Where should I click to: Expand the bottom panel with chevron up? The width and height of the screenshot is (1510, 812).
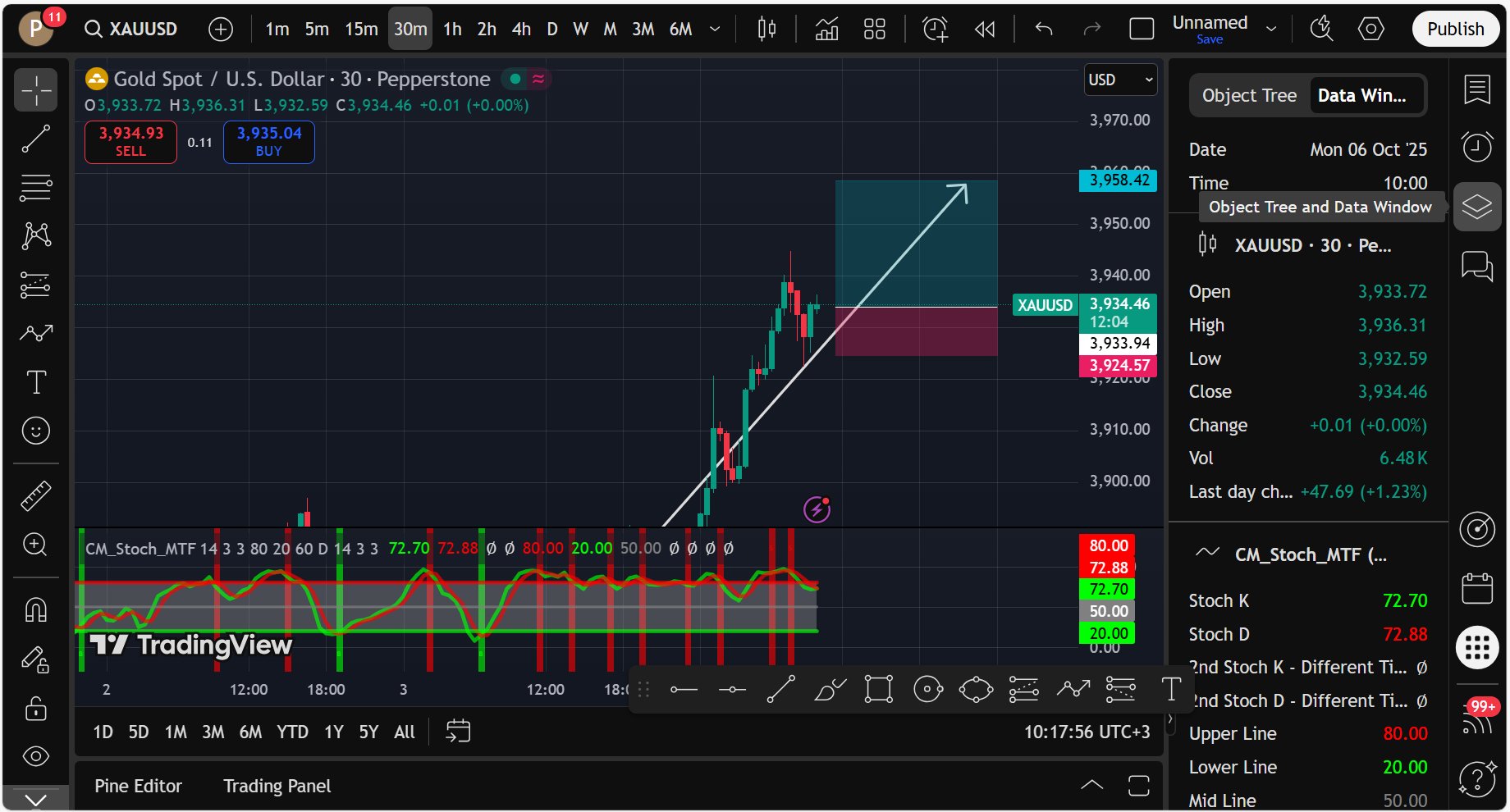pyautogui.click(x=1091, y=786)
